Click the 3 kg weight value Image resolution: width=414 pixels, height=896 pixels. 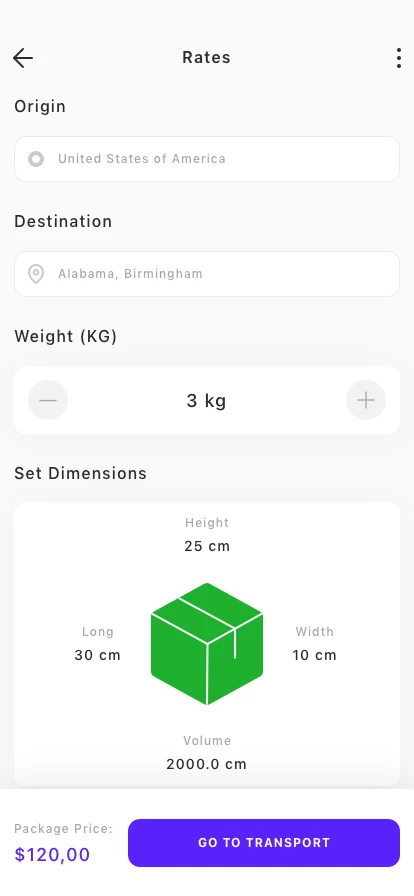(206, 401)
